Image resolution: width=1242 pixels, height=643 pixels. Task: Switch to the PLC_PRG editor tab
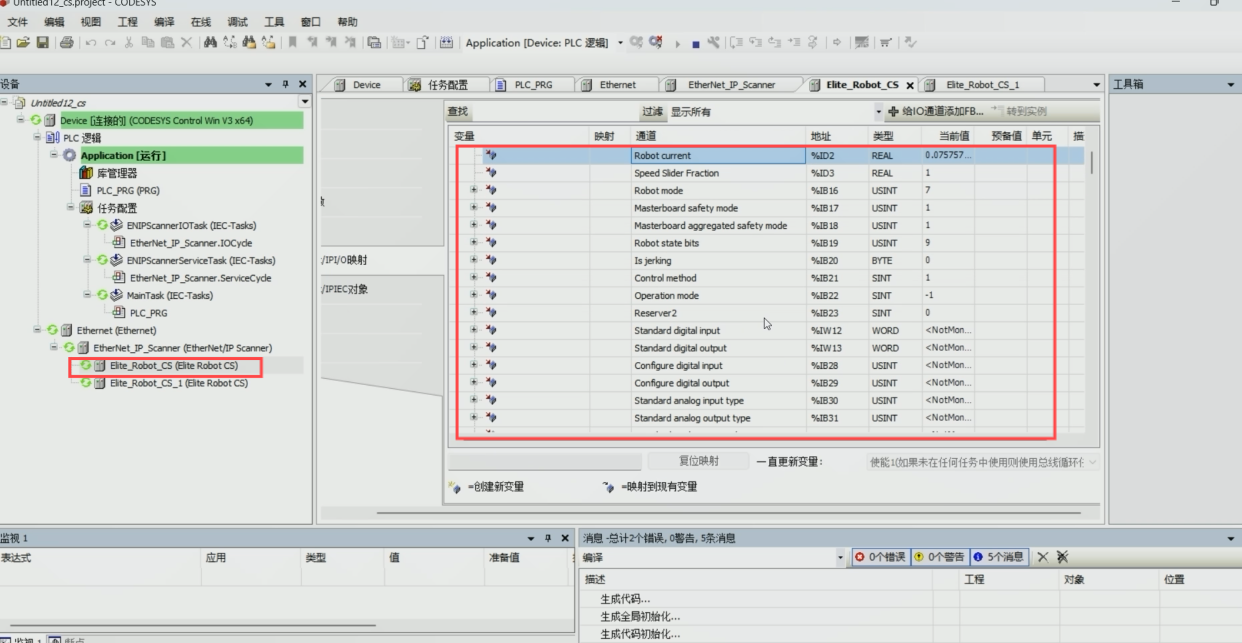(x=532, y=85)
